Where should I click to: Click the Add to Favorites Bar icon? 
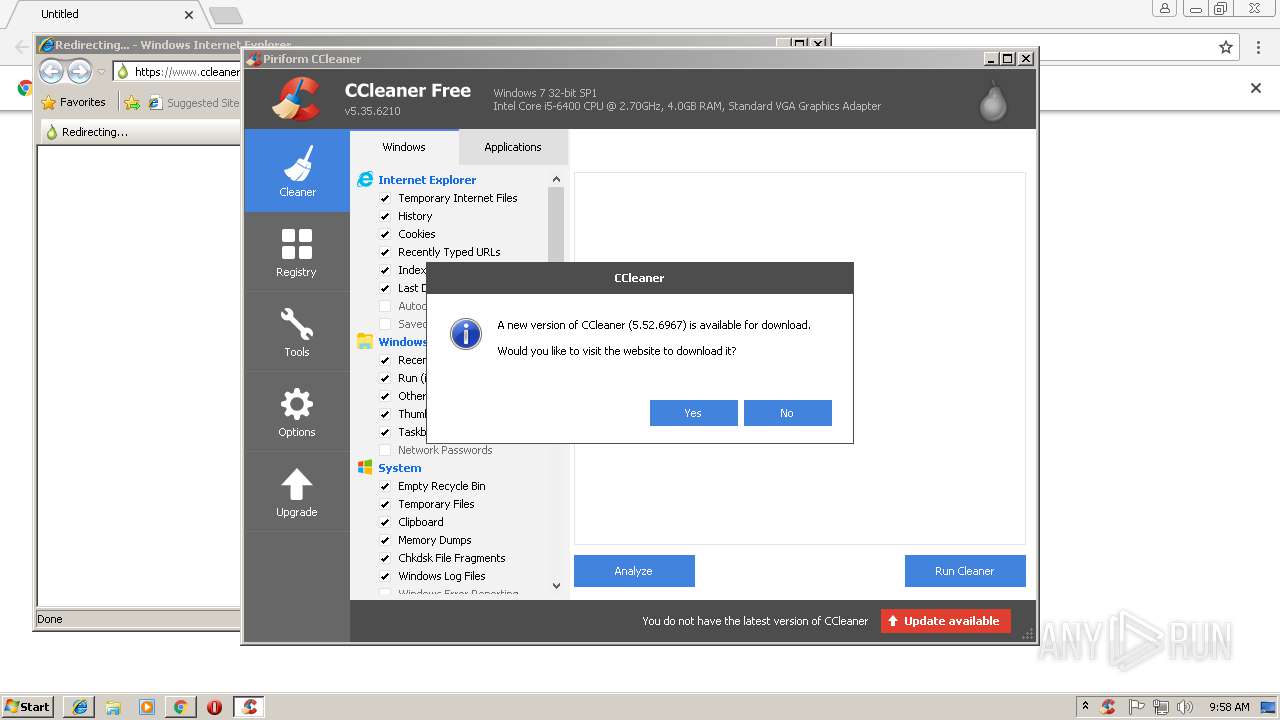[132, 102]
